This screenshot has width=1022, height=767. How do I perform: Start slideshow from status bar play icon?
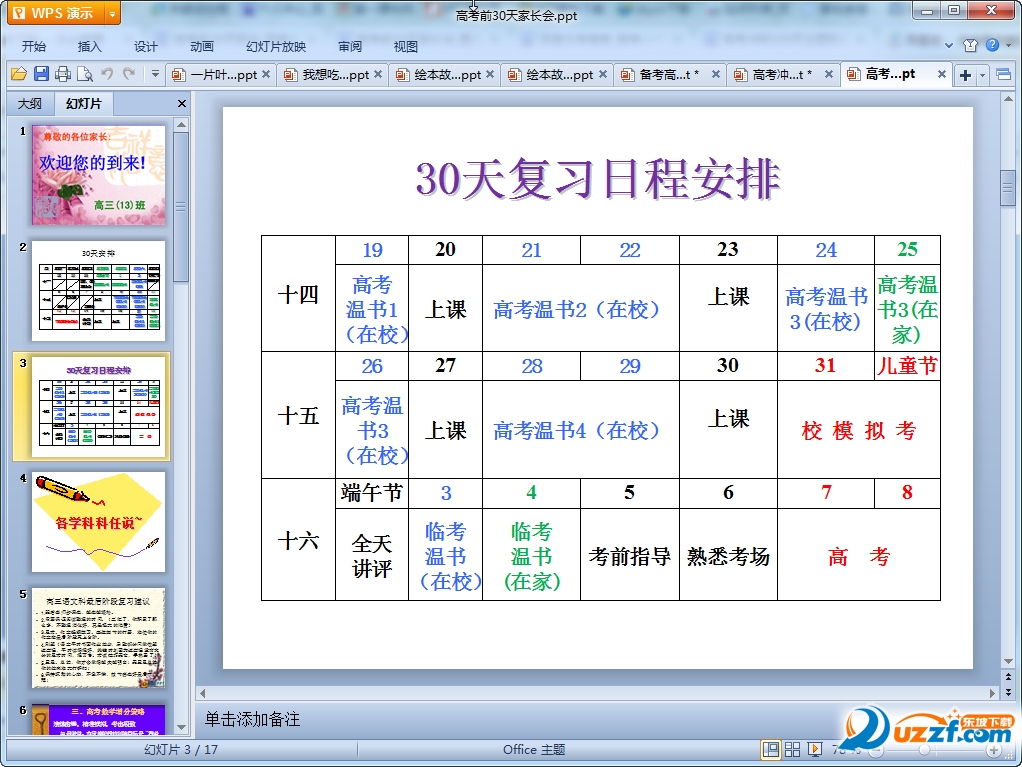[815, 749]
